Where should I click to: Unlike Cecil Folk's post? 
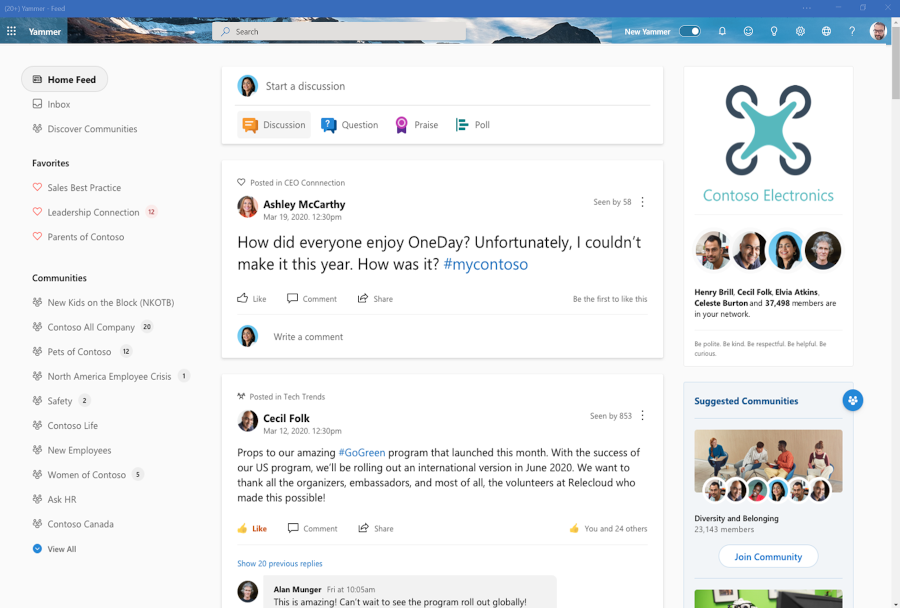(252, 528)
